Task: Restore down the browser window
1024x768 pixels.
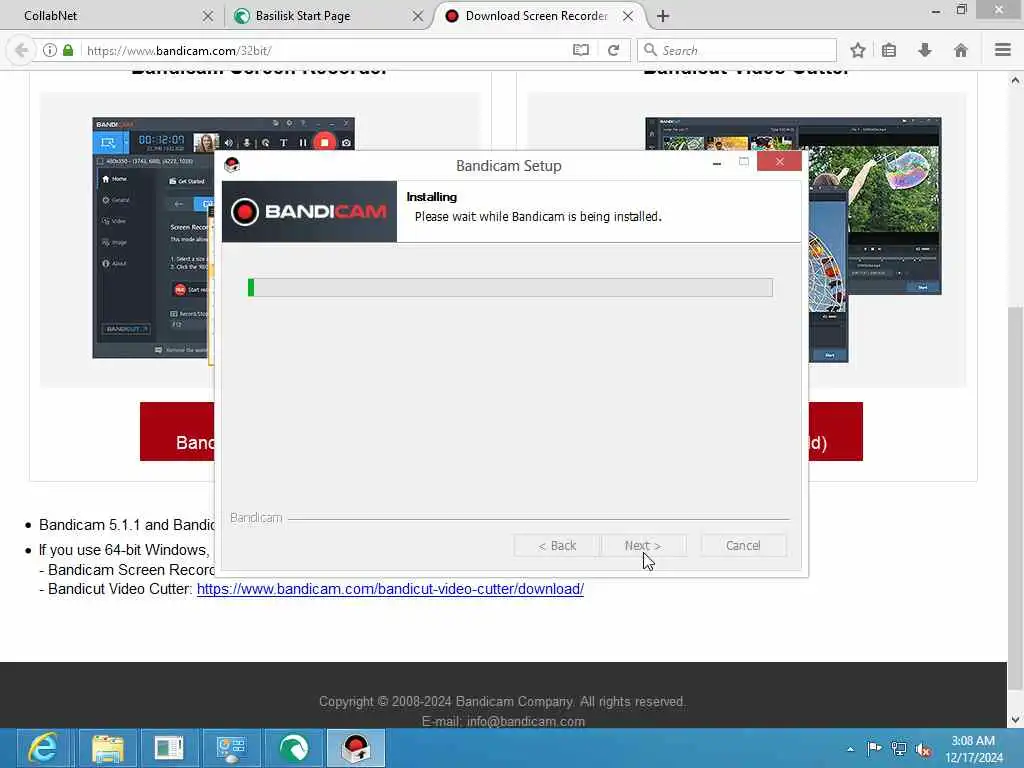Action: [961, 10]
